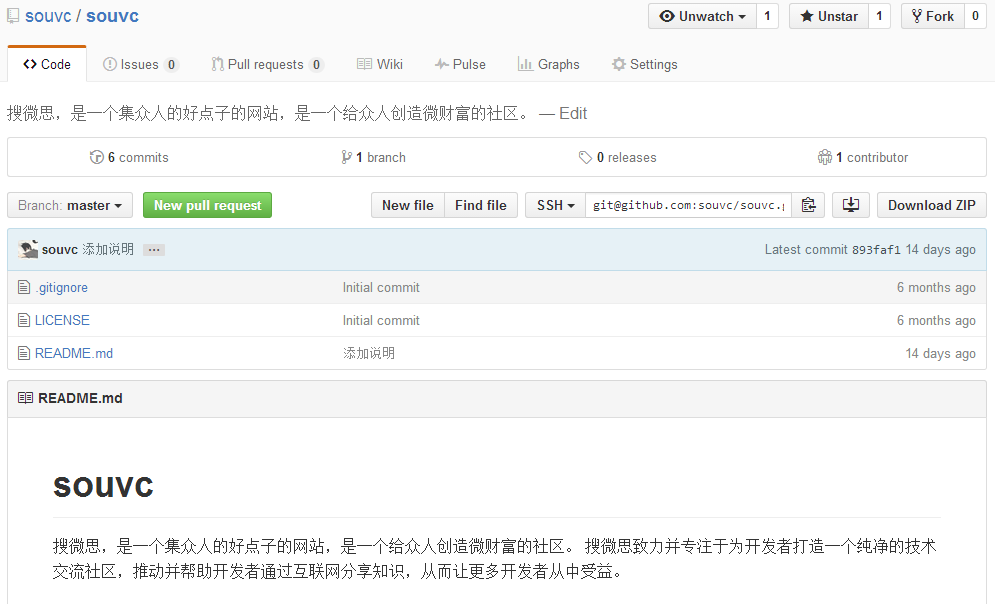Image resolution: width=995 pixels, height=604 pixels.
Task: Select the git clone URL field
Action: (x=689, y=206)
